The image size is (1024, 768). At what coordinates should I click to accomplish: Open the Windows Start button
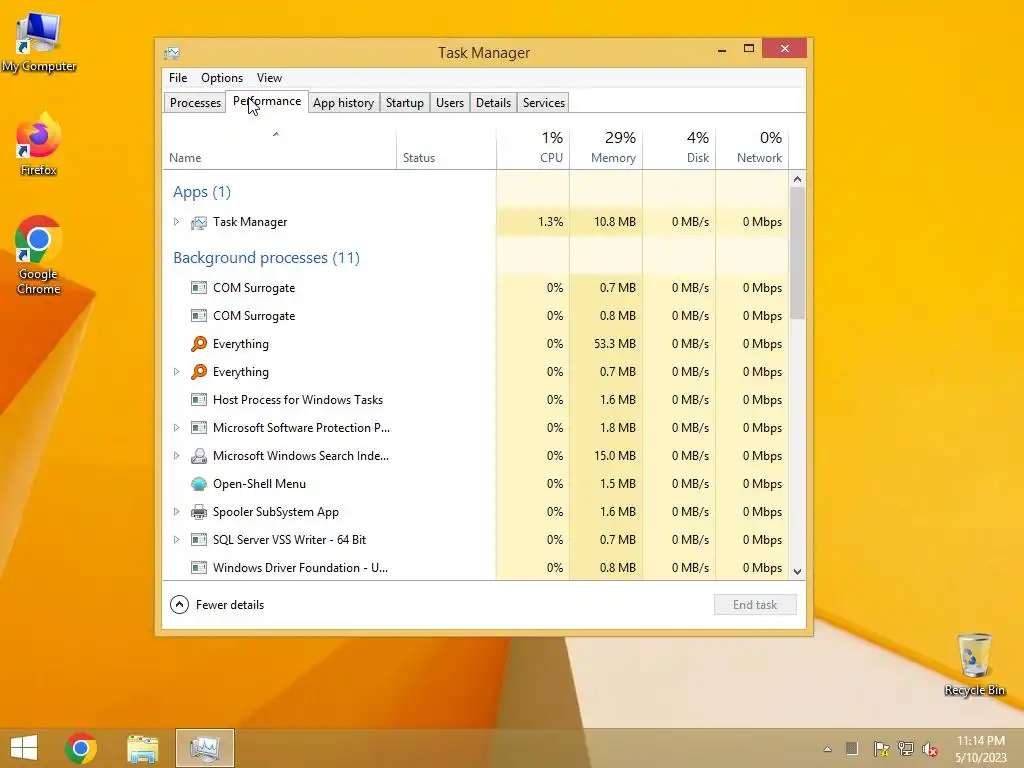tap(24, 748)
